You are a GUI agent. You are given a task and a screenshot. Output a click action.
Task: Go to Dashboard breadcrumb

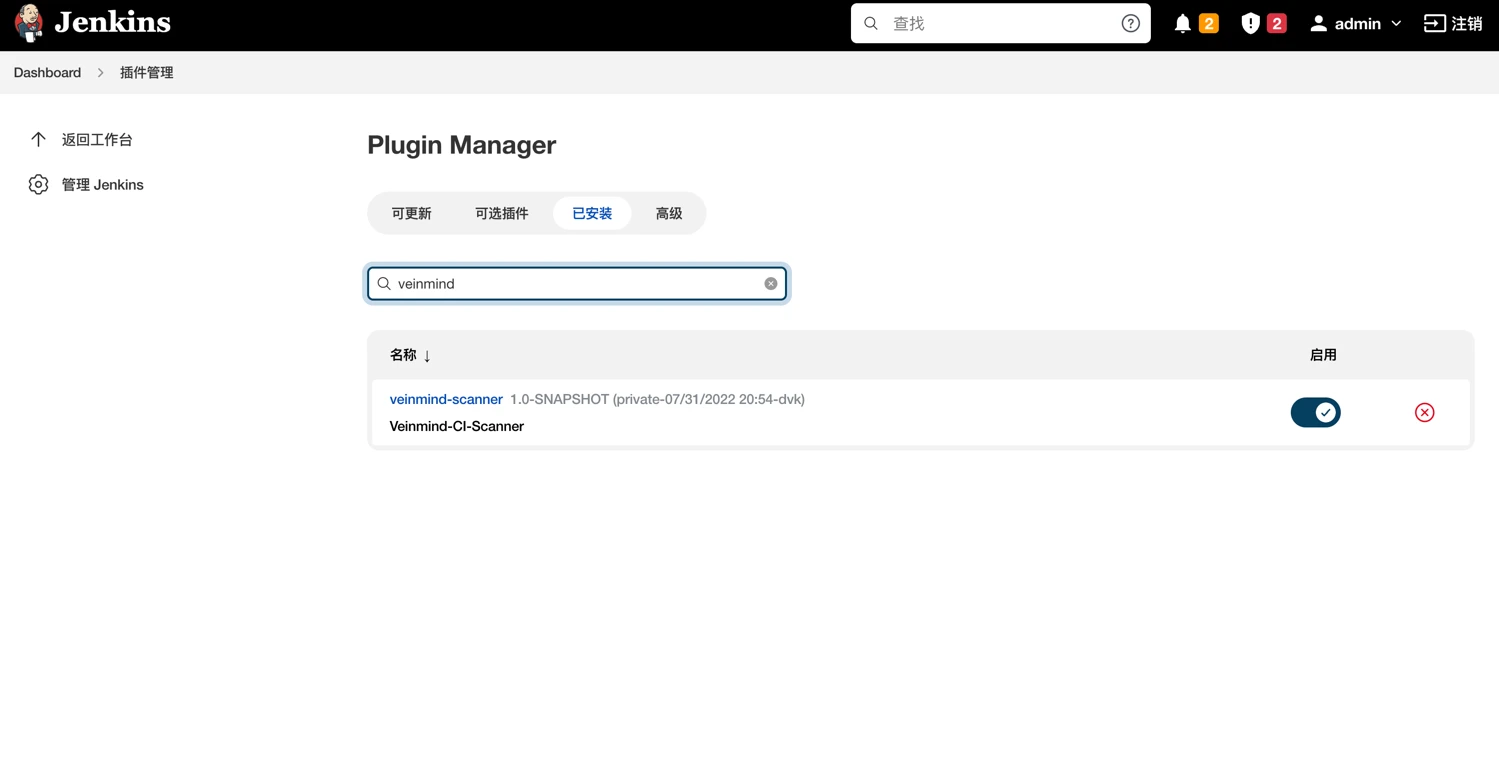47,72
